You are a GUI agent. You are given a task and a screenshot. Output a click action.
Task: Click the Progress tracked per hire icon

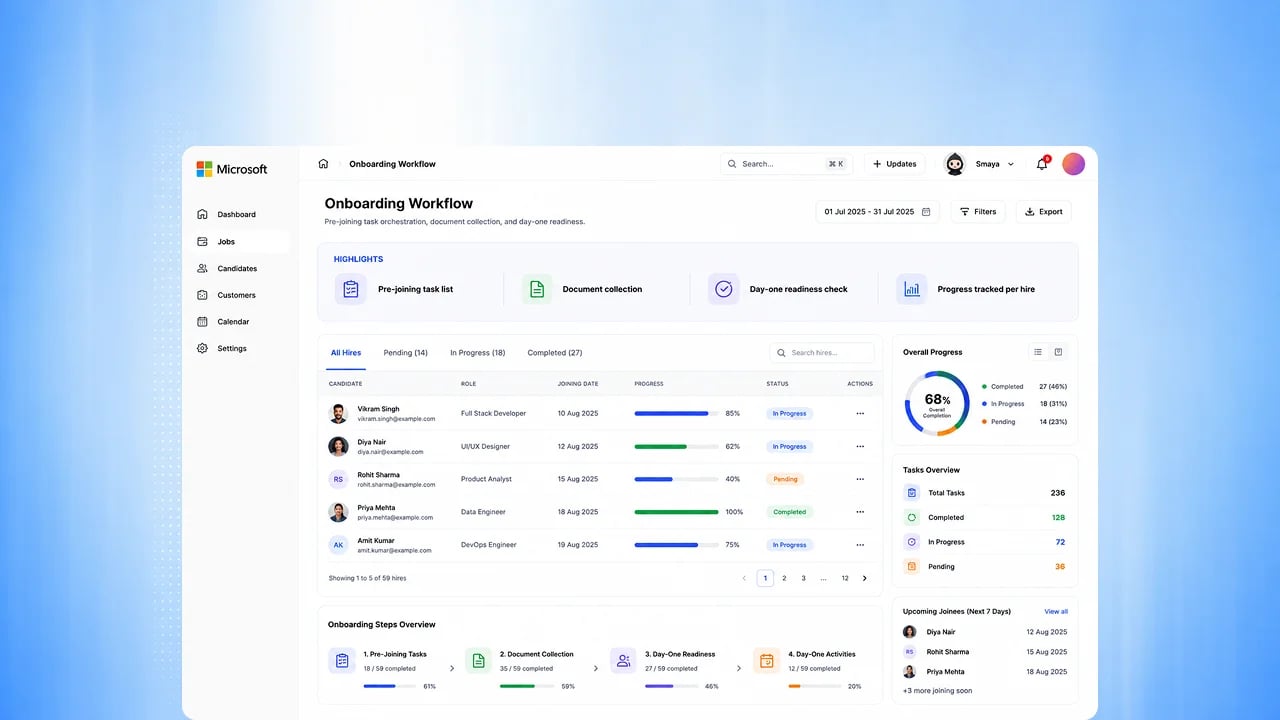pos(911,289)
